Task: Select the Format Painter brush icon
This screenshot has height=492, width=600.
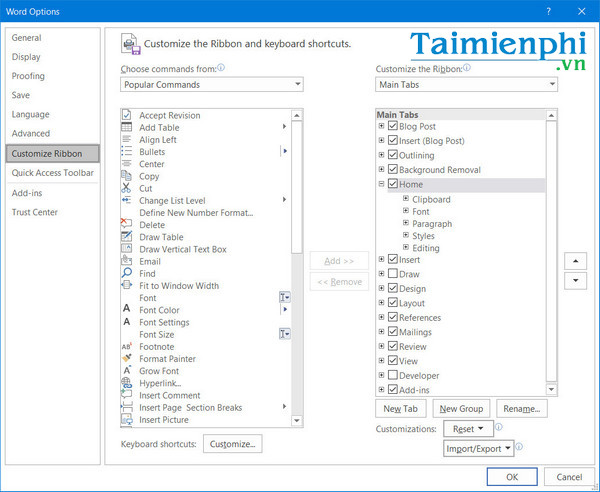Action: tap(127, 358)
